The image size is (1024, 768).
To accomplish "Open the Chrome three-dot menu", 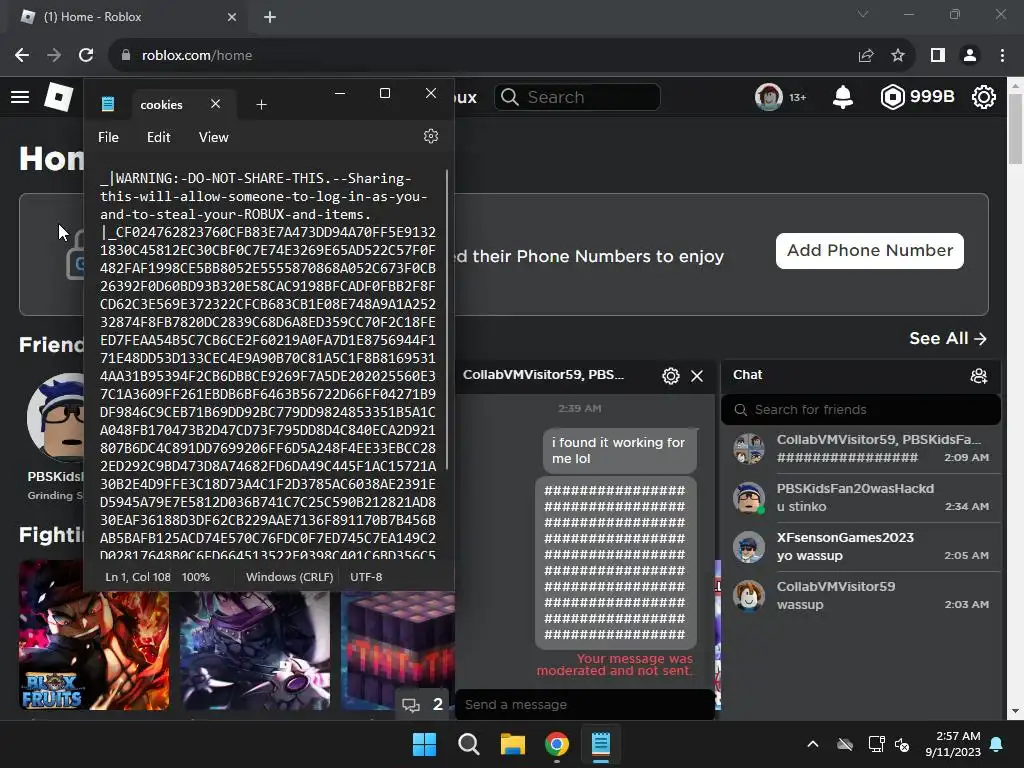I will pos(1002,56).
